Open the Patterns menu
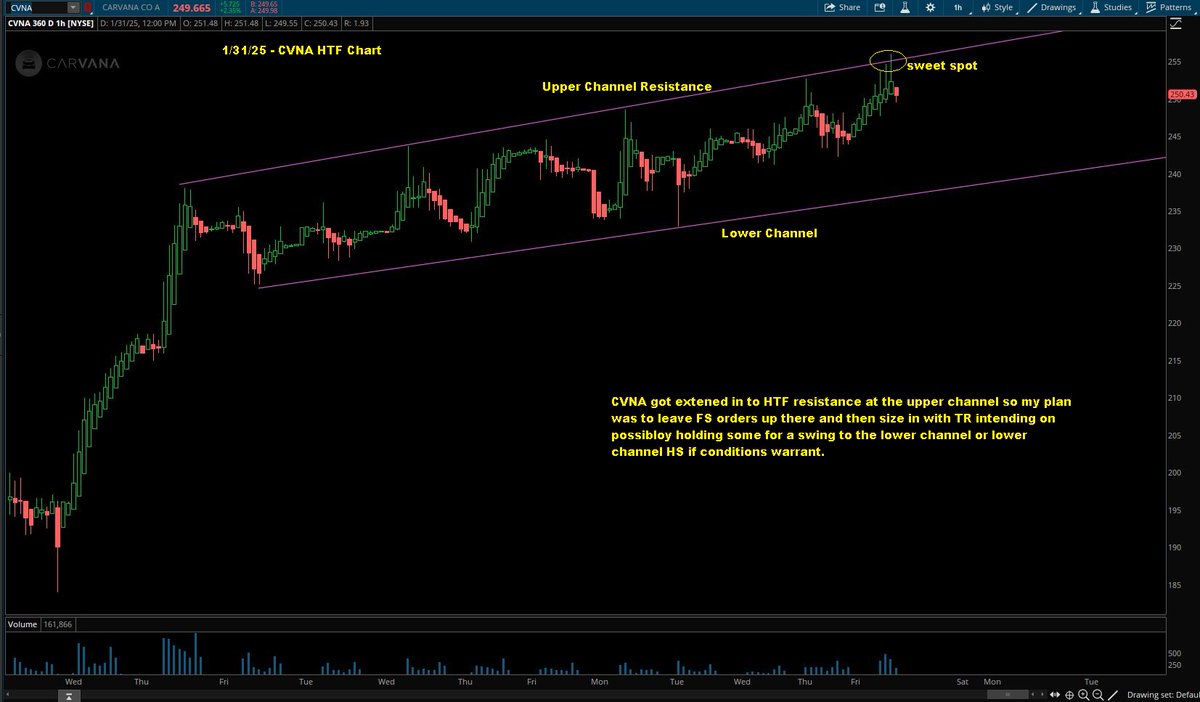 tap(1171, 7)
